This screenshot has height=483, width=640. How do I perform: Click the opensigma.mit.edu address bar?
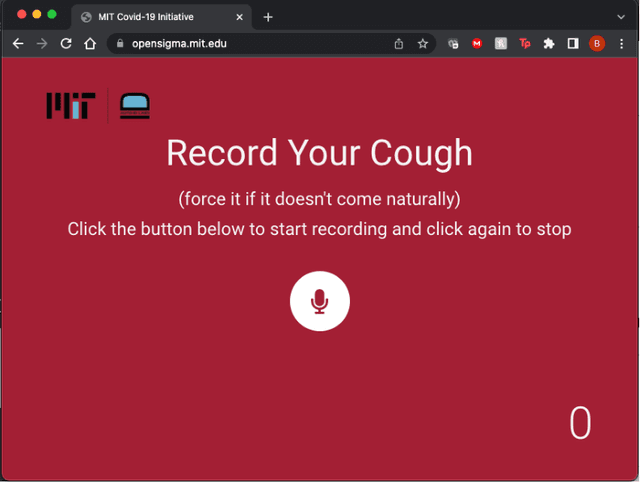[x=250, y=44]
